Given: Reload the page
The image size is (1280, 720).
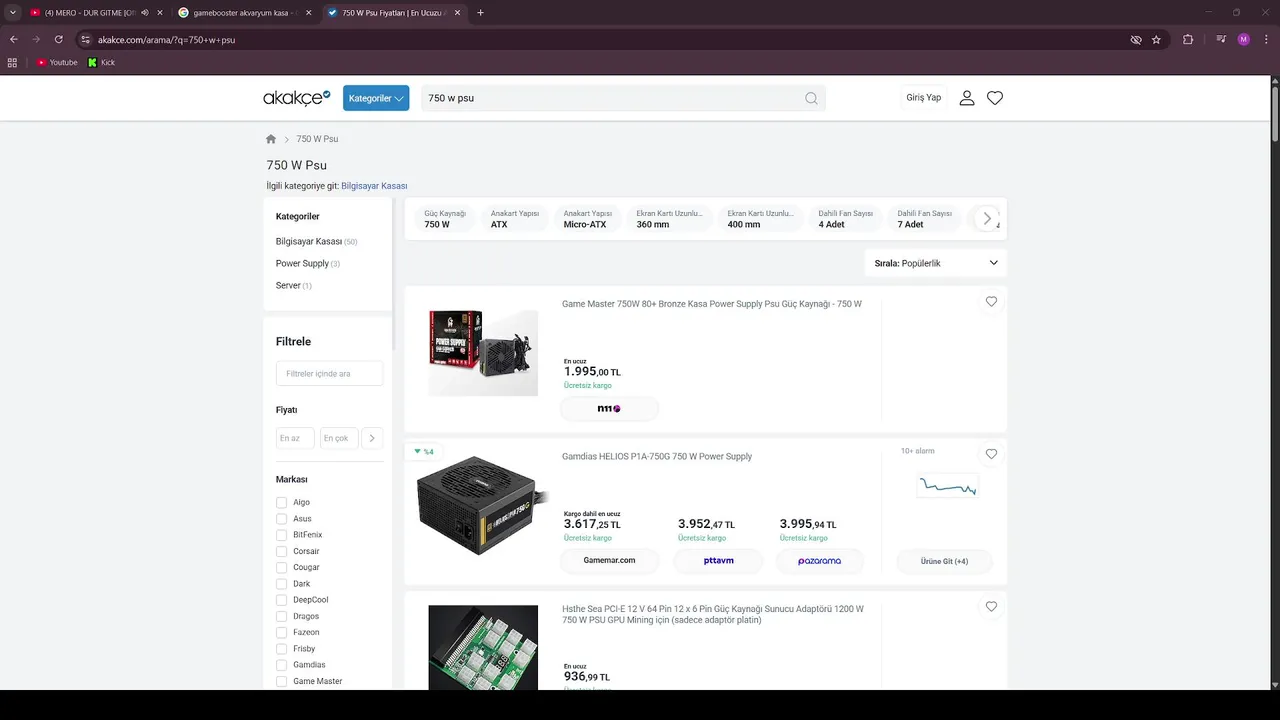Looking at the screenshot, I should click(59, 39).
